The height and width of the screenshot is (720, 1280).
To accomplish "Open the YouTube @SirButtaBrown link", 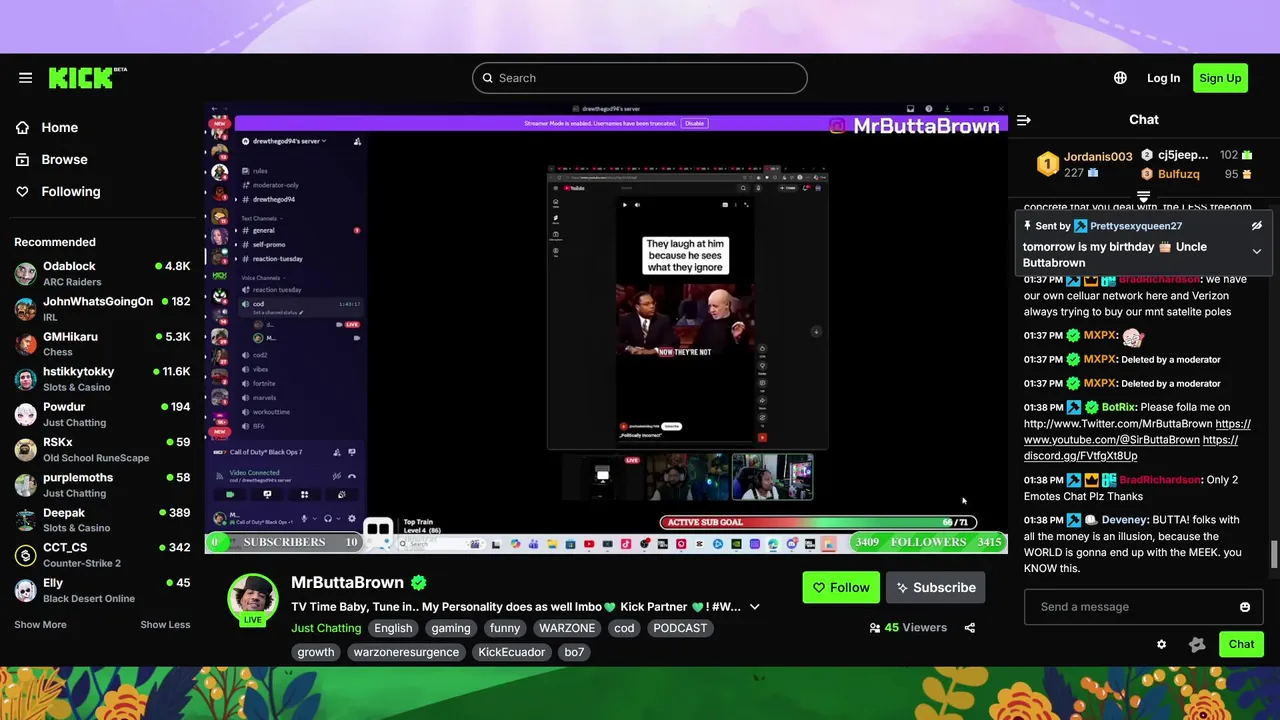I will pyautogui.click(x=1111, y=440).
